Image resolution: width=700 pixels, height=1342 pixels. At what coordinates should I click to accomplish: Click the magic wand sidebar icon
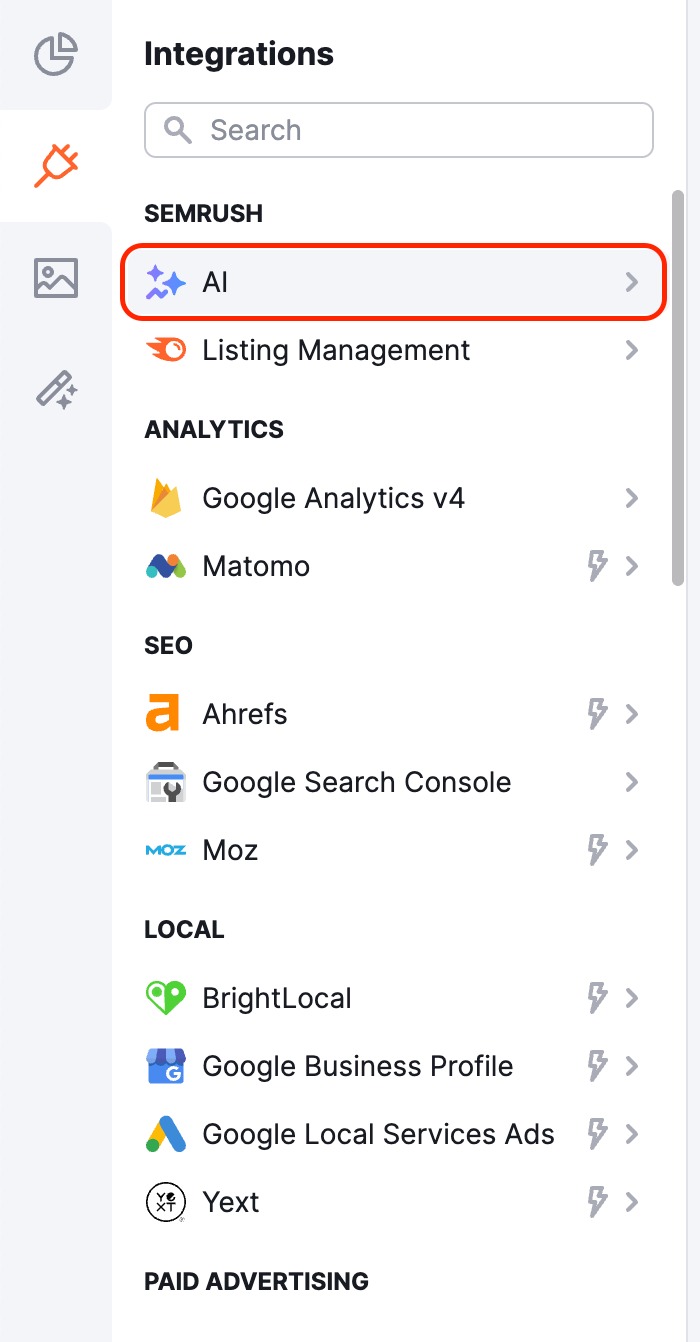coord(56,389)
